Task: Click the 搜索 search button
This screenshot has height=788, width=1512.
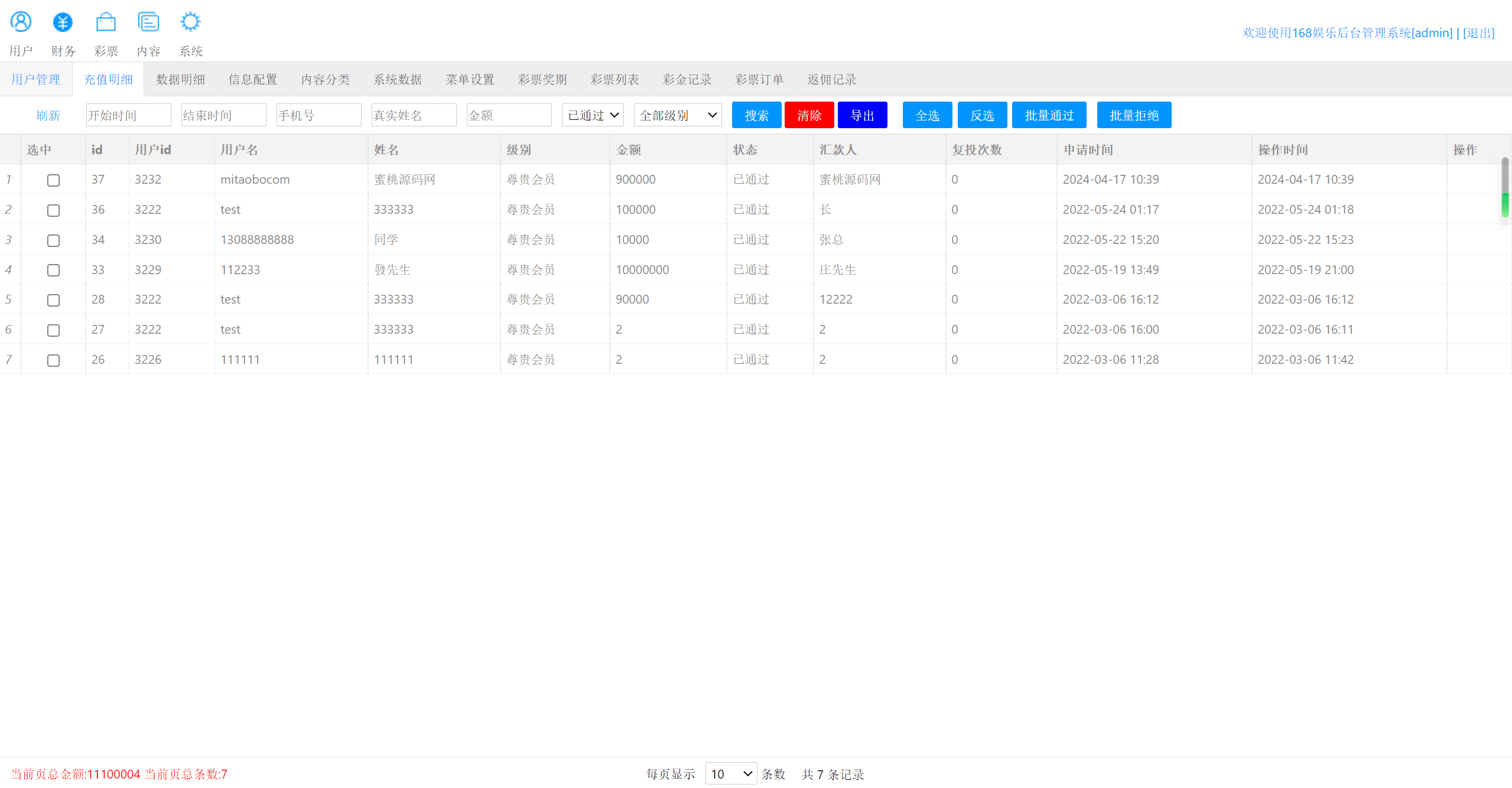Action: (756, 115)
